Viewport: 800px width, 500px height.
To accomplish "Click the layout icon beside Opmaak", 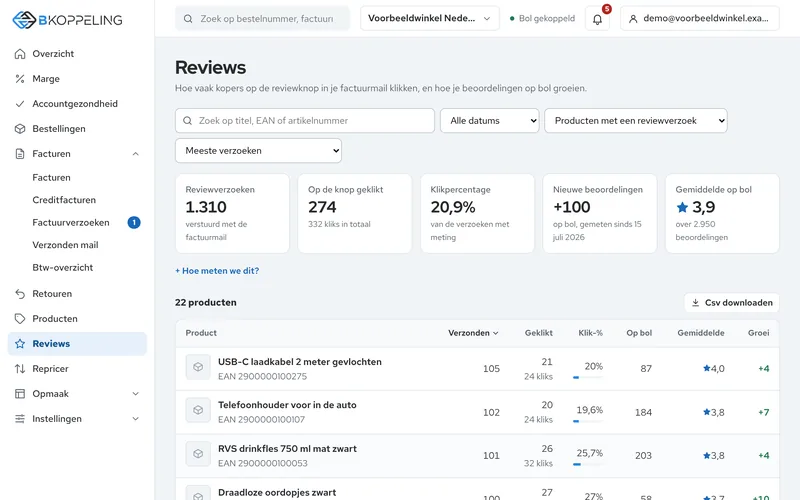I will pos(20,393).
